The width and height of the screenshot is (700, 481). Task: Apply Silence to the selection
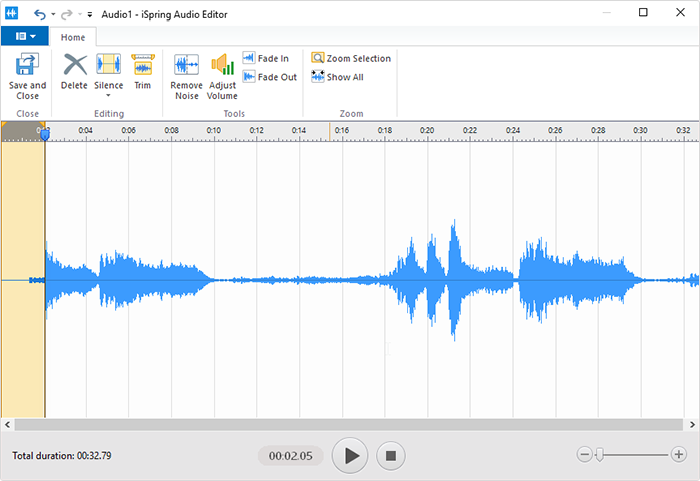click(108, 71)
